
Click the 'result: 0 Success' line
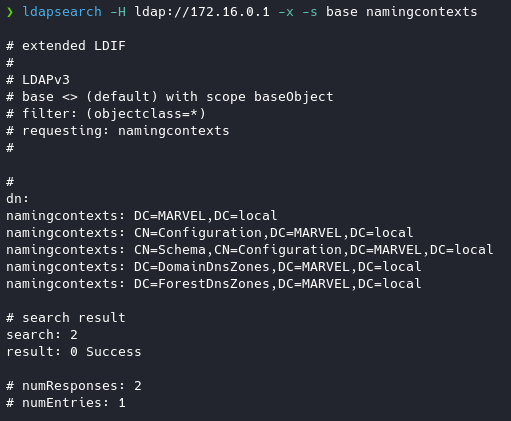click(74, 352)
